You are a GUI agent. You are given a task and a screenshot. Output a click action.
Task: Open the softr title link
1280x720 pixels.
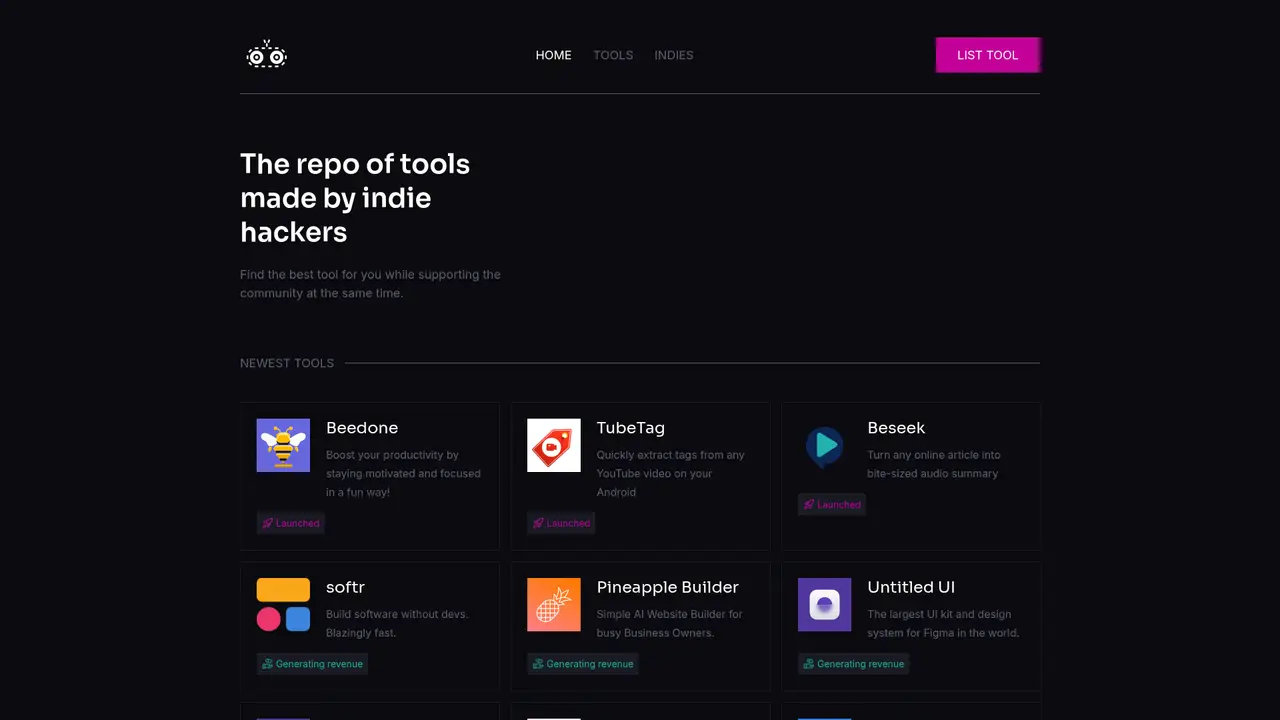click(x=346, y=587)
